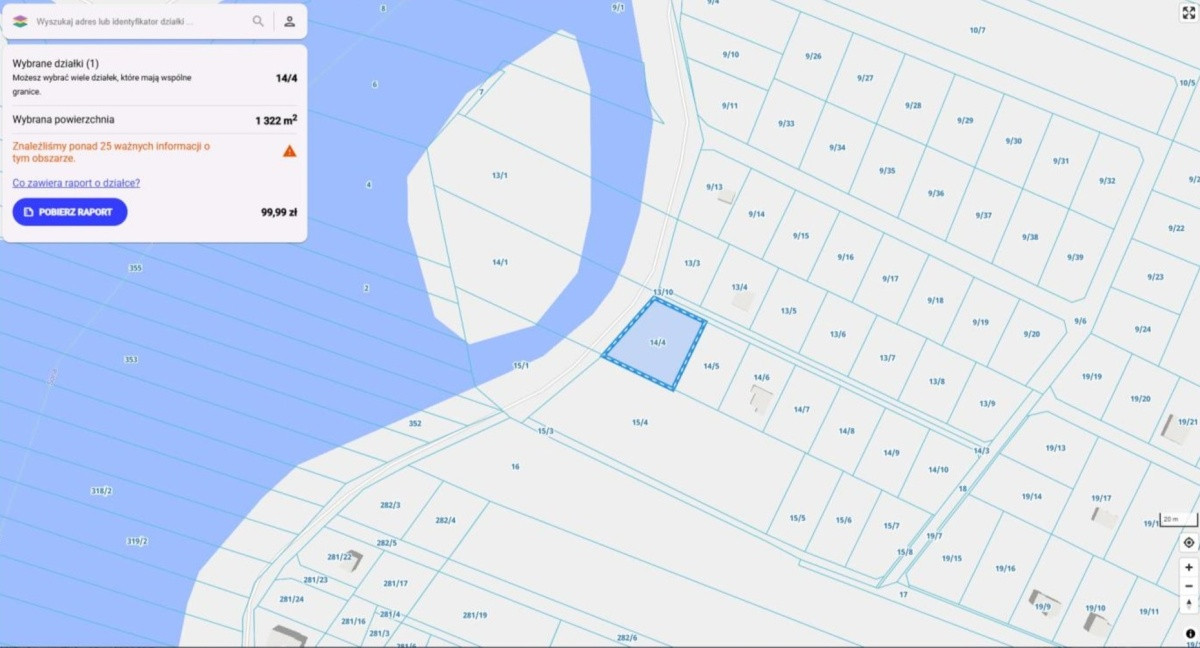Select parcel 281/19 on the map
Viewport: 1200px width, 648px height.
pos(475,616)
